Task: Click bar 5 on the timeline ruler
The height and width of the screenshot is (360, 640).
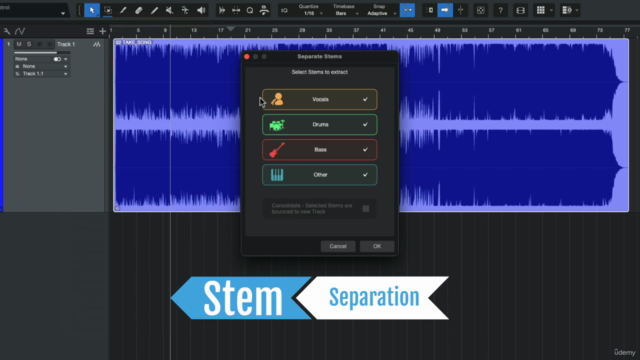Action: pos(138,31)
